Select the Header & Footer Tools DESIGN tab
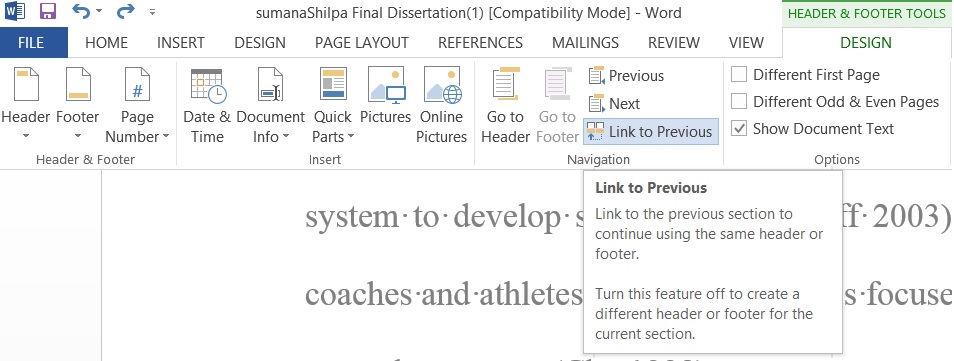Image resolution: width=954 pixels, height=361 pixels. (866, 43)
